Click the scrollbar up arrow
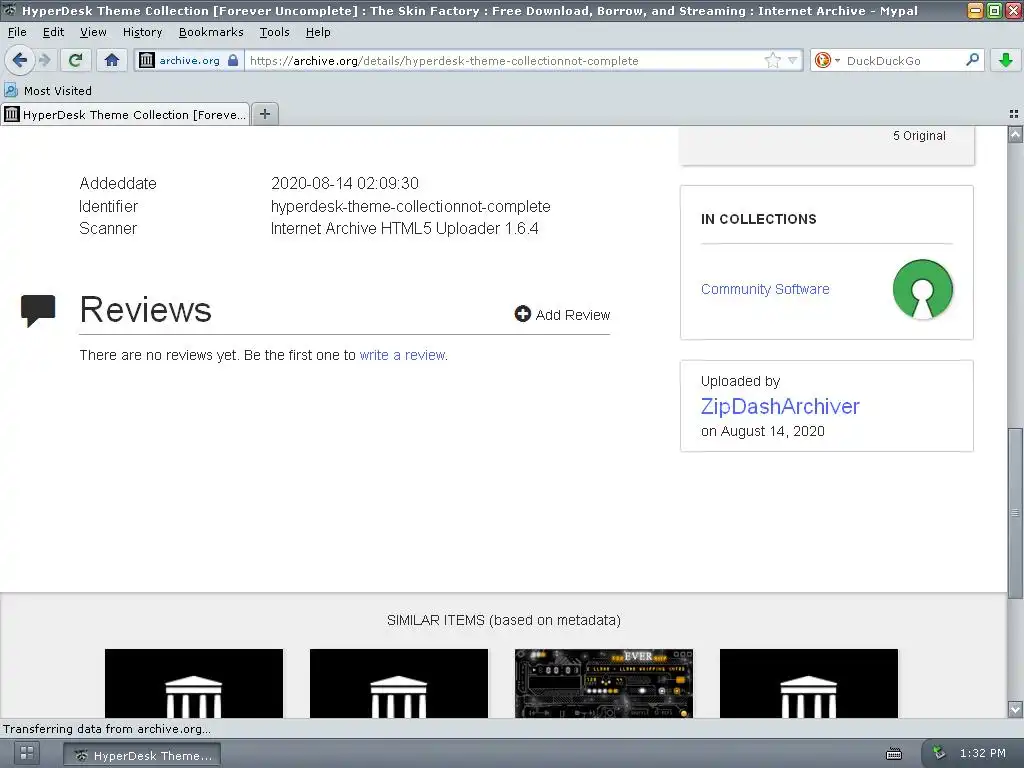The height and width of the screenshot is (768, 1024). 1016,135
